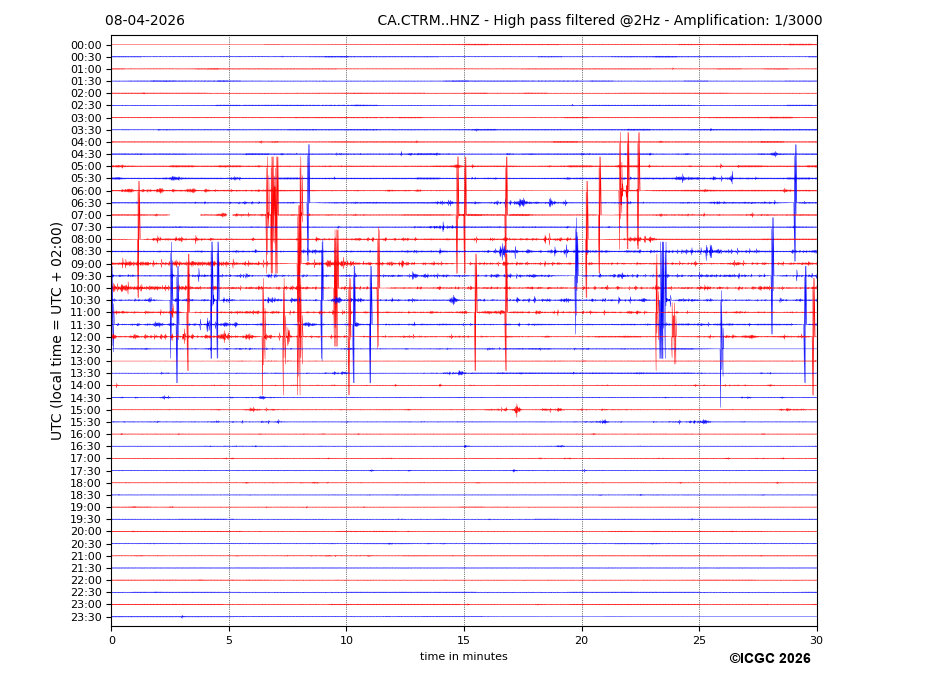
Task: Click the date label 08-04-2026
Action: click(x=145, y=21)
